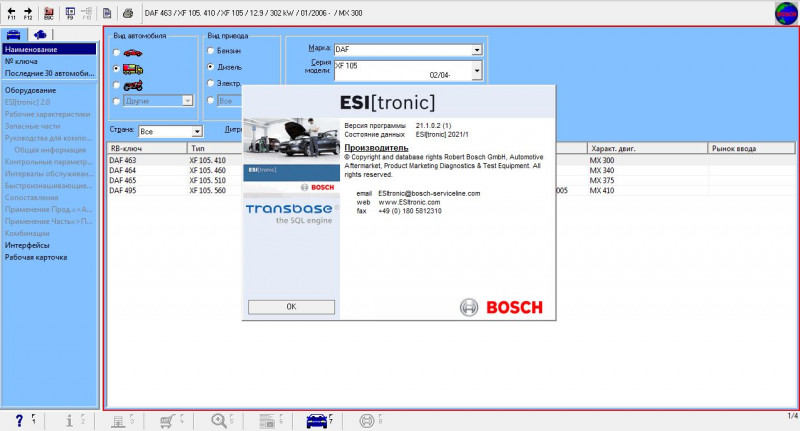Screen dimensions: 800x431
Task: Click www.ESItronic.com web address
Action: [x=409, y=202]
